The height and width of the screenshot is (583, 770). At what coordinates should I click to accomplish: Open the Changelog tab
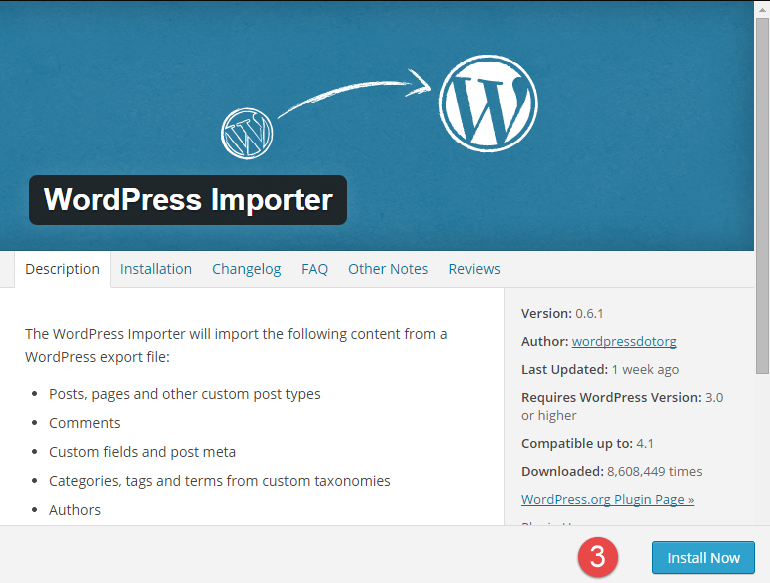pos(247,269)
